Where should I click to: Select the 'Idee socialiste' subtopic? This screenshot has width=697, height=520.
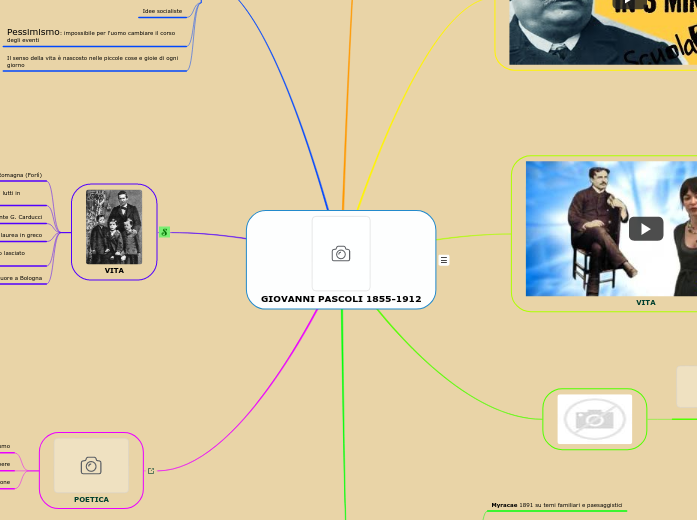point(162,11)
